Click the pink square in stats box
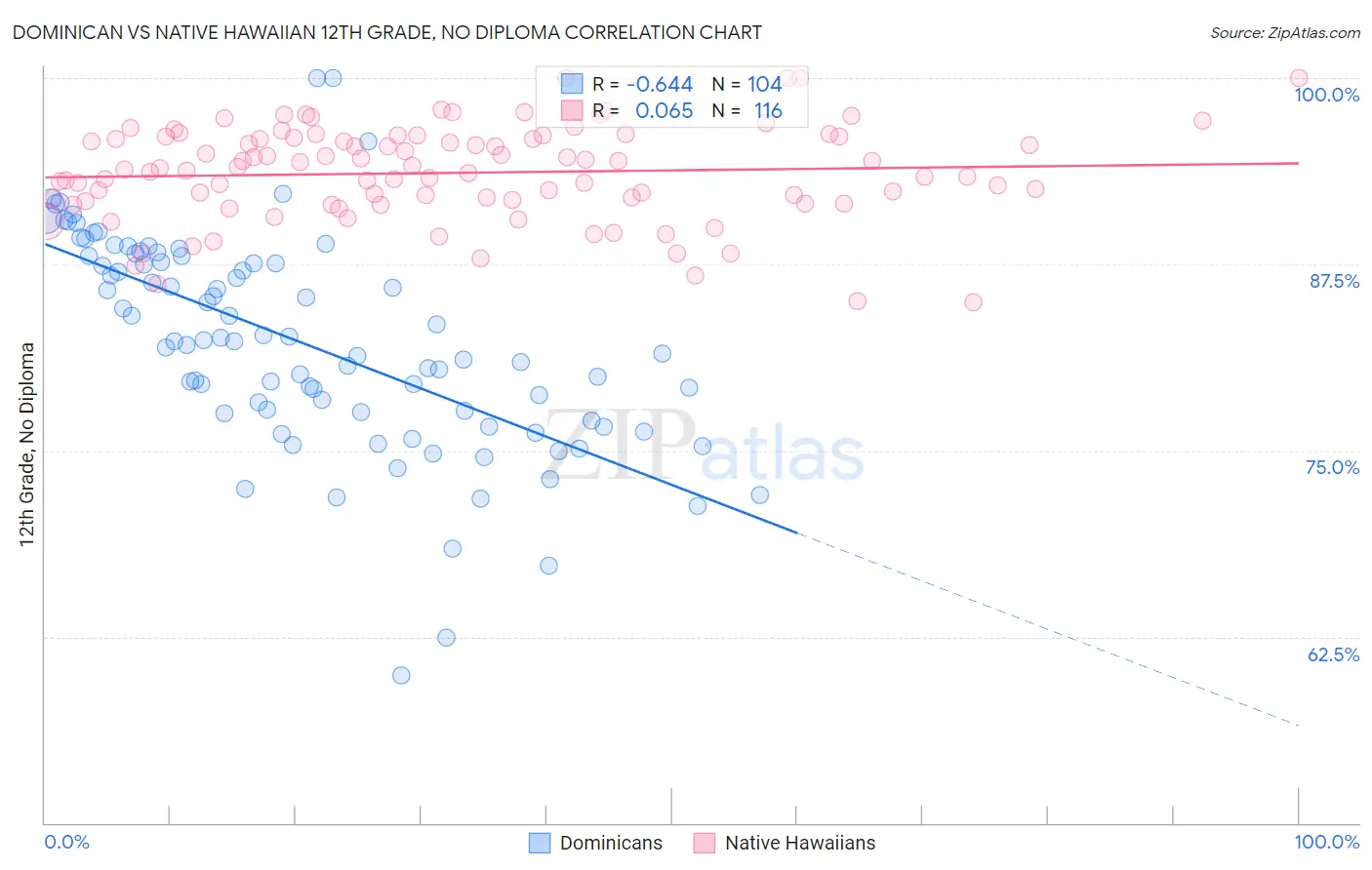Image resolution: width=1372 pixels, height=870 pixels. 571,110
